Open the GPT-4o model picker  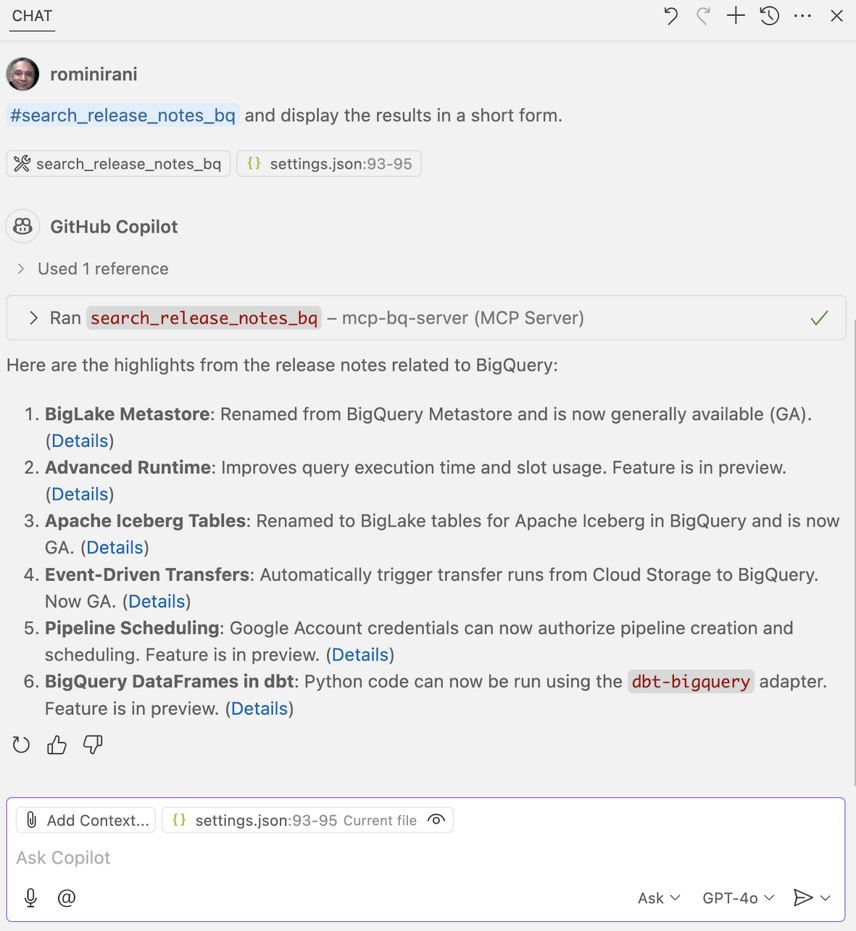click(737, 897)
